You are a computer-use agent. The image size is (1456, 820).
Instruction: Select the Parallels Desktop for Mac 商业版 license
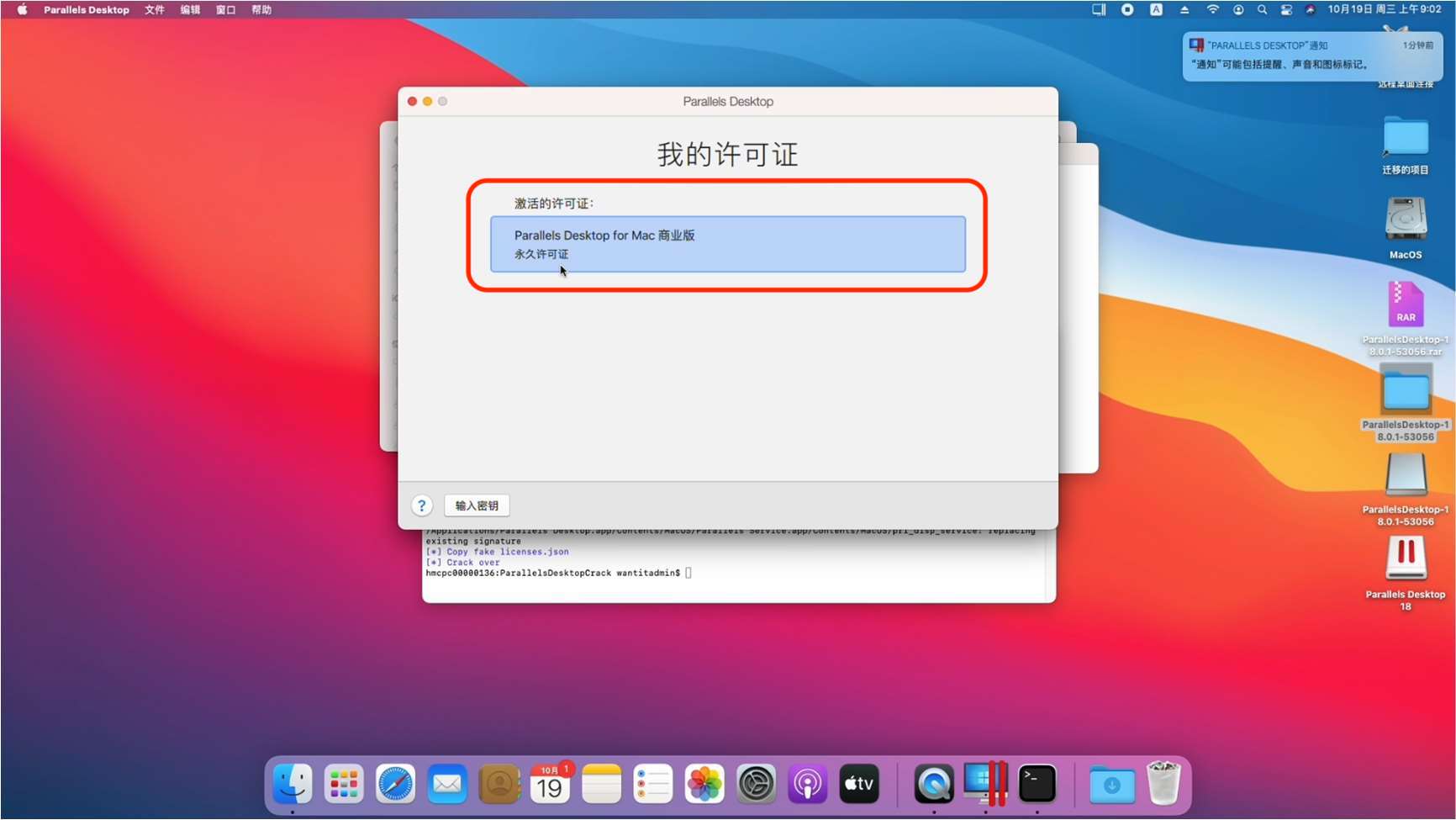(728, 244)
